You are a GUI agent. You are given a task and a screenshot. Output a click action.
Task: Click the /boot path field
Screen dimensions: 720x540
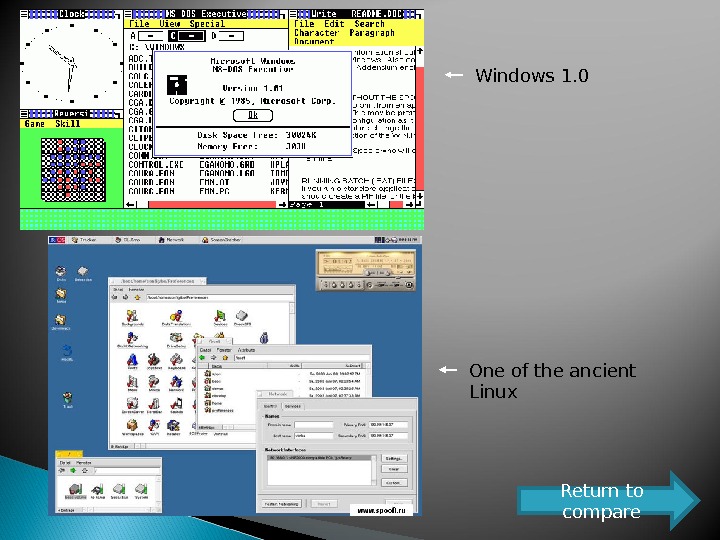click(x=301, y=358)
